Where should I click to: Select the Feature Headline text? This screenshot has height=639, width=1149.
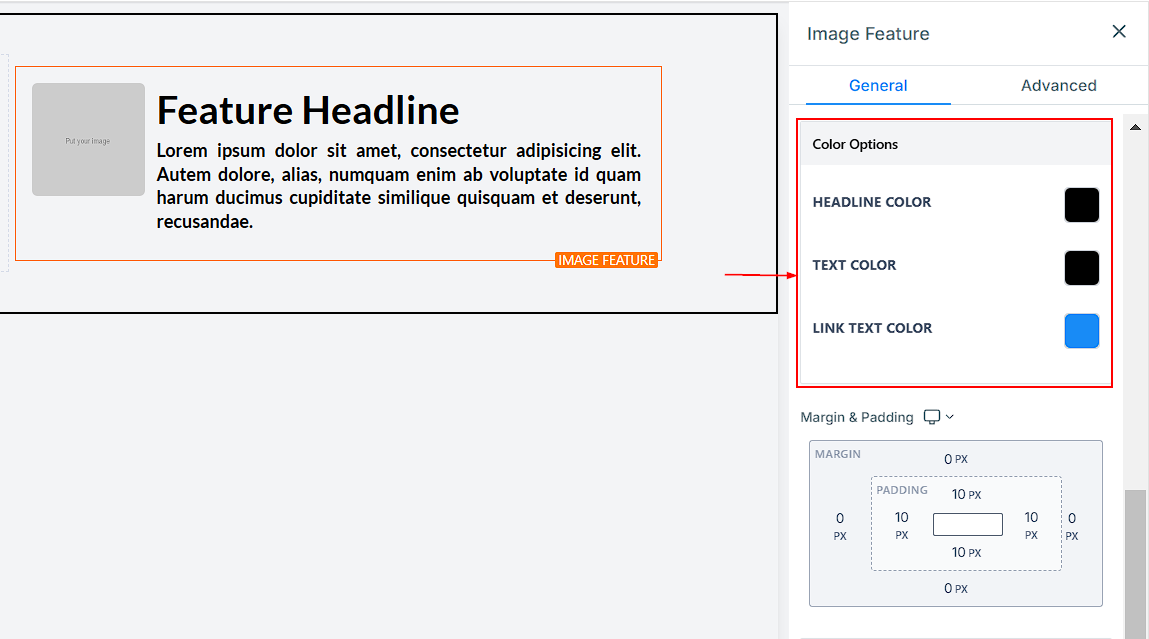tap(308, 110)
